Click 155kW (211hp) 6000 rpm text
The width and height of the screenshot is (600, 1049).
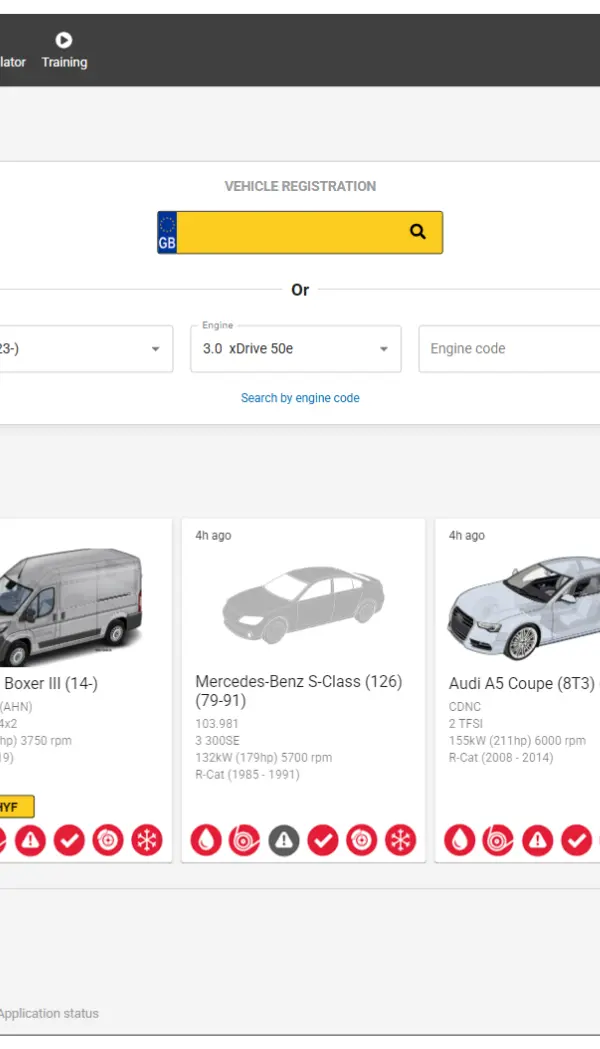(517, 741)
